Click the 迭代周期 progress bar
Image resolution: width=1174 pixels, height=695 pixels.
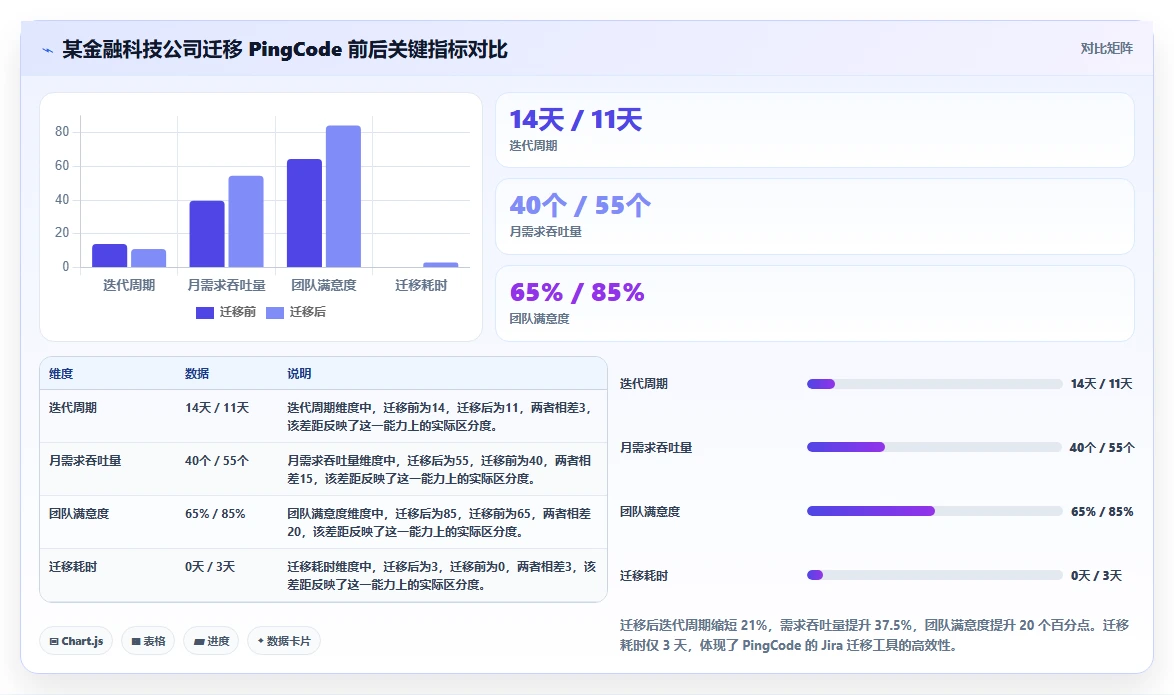pos(934,384)
